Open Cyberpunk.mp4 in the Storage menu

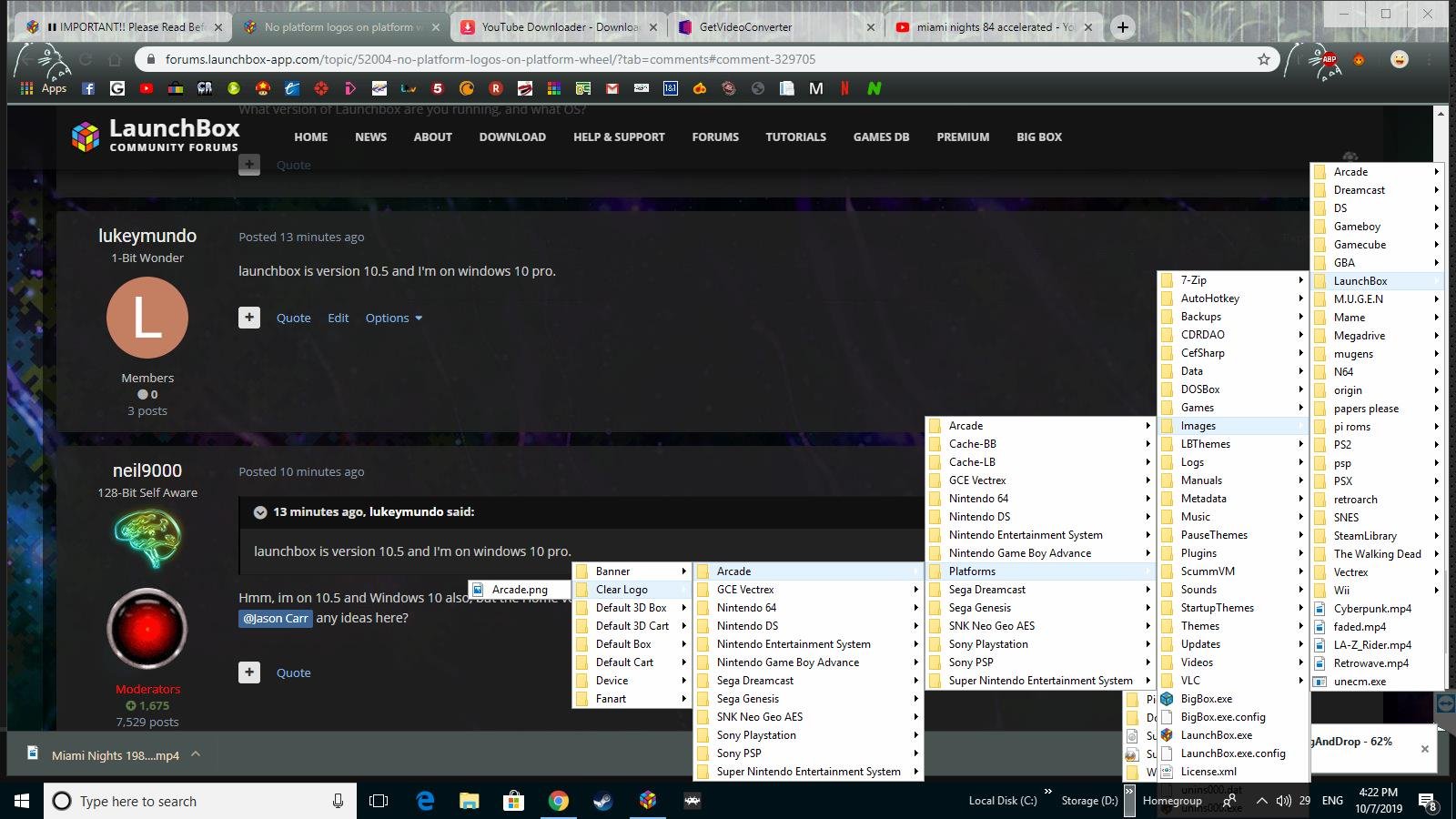click(1377, 609)
